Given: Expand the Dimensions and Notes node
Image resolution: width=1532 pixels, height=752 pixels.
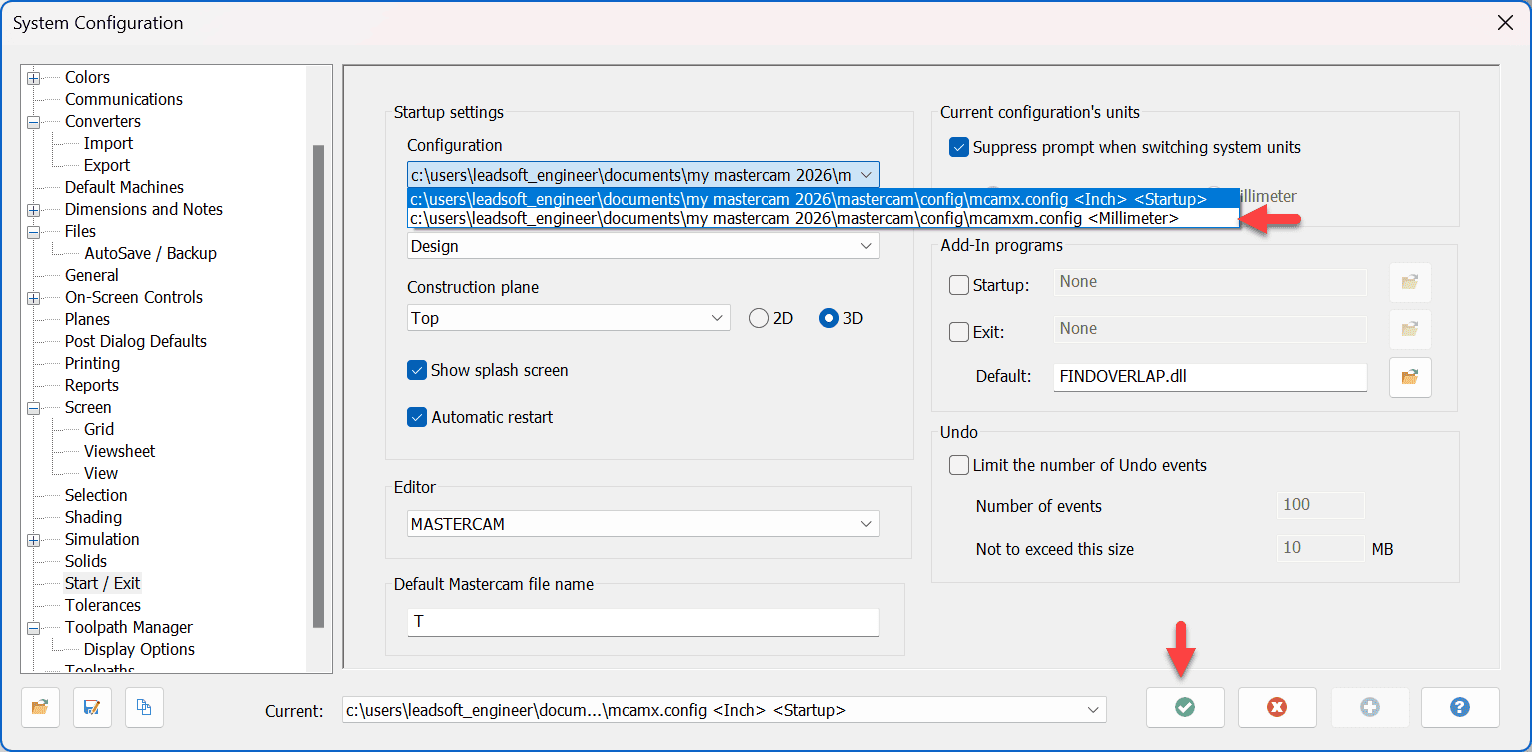Looking at the screenshot, I should [x=33, y=209].
